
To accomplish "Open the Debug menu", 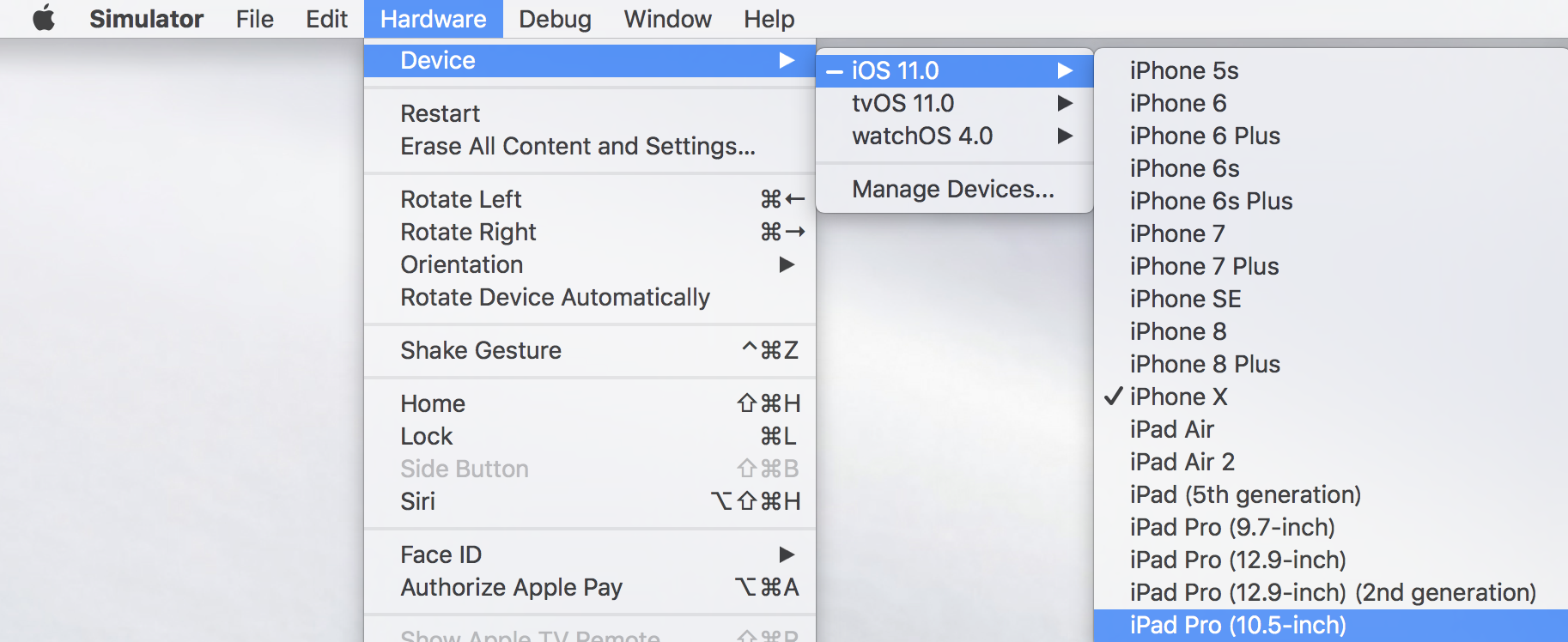I will pos(555,19).
